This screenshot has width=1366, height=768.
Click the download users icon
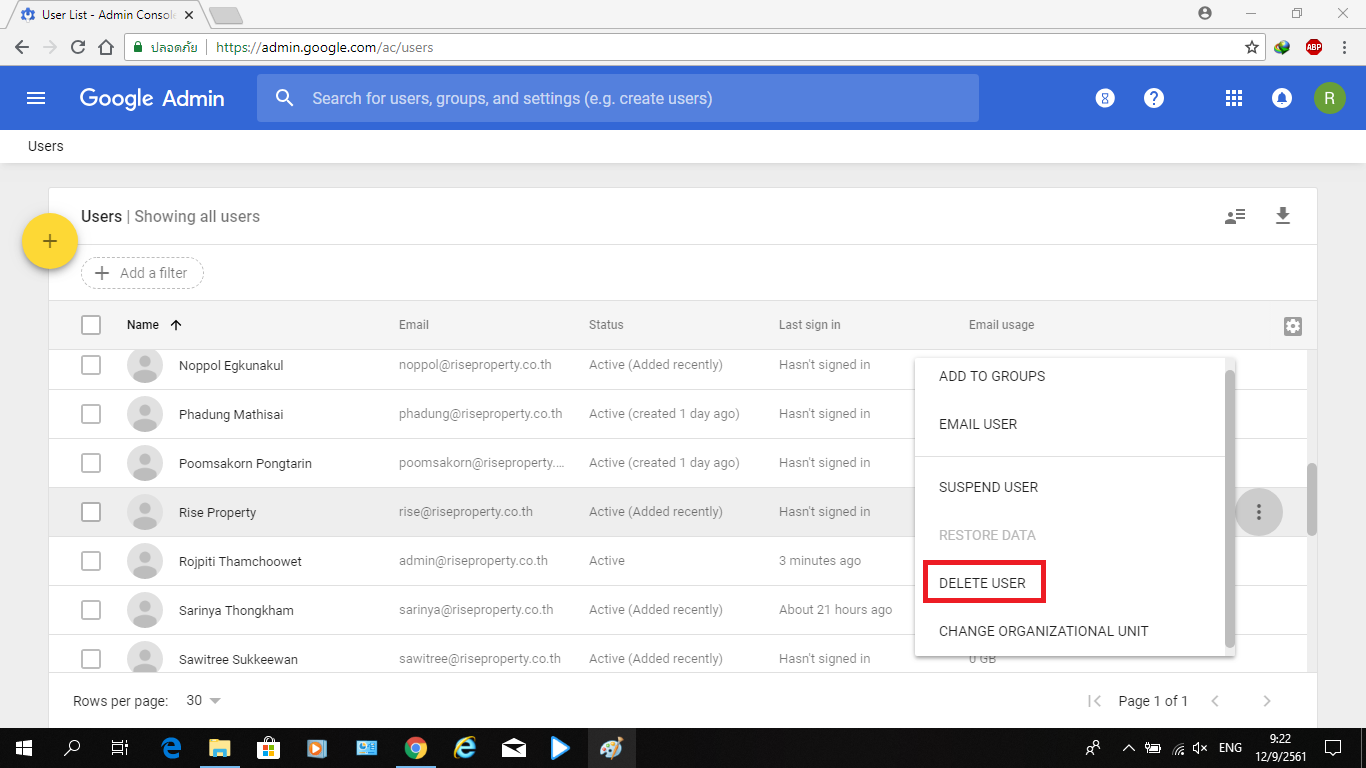pos(1283,216)
